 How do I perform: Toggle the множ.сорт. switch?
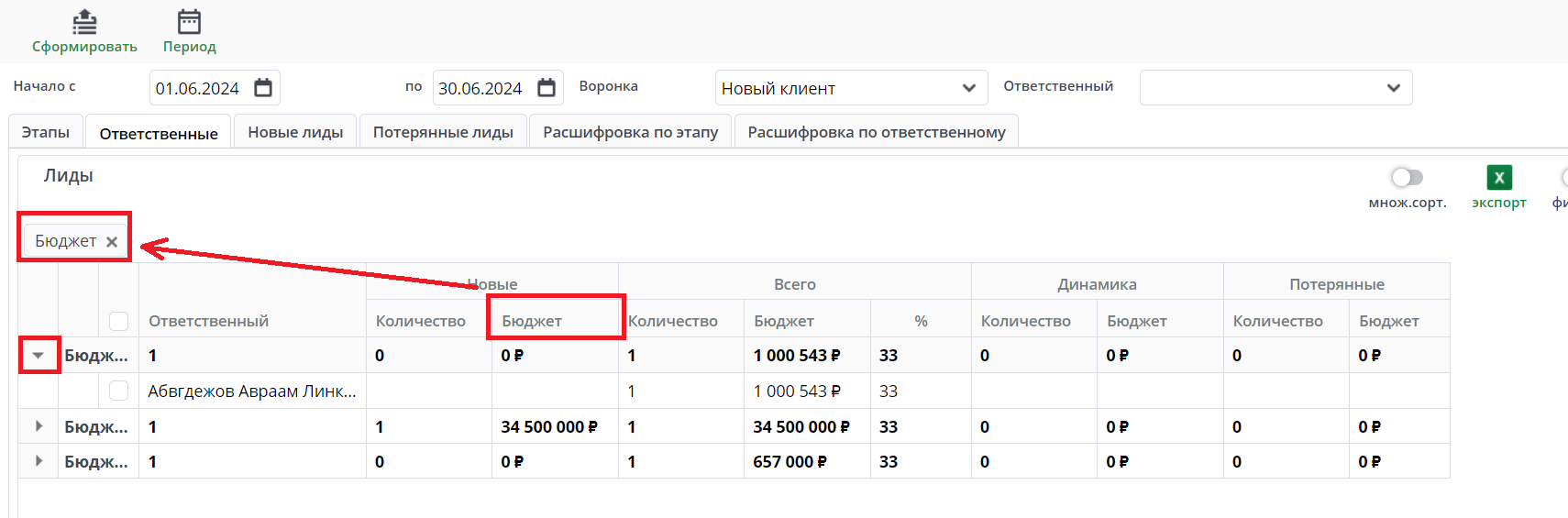pyautogui.click(x=1407, y=178)
